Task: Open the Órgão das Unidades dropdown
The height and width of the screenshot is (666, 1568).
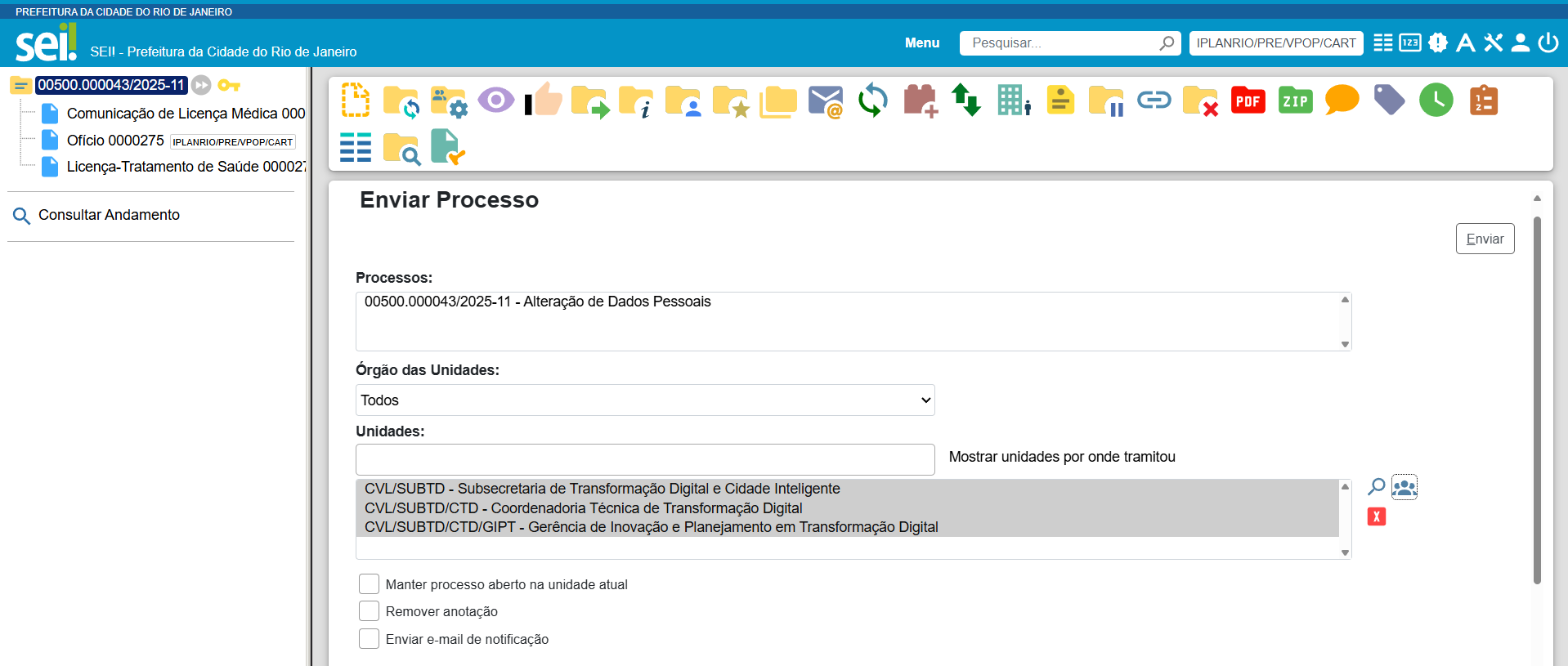Action: [x=645, y=400]
